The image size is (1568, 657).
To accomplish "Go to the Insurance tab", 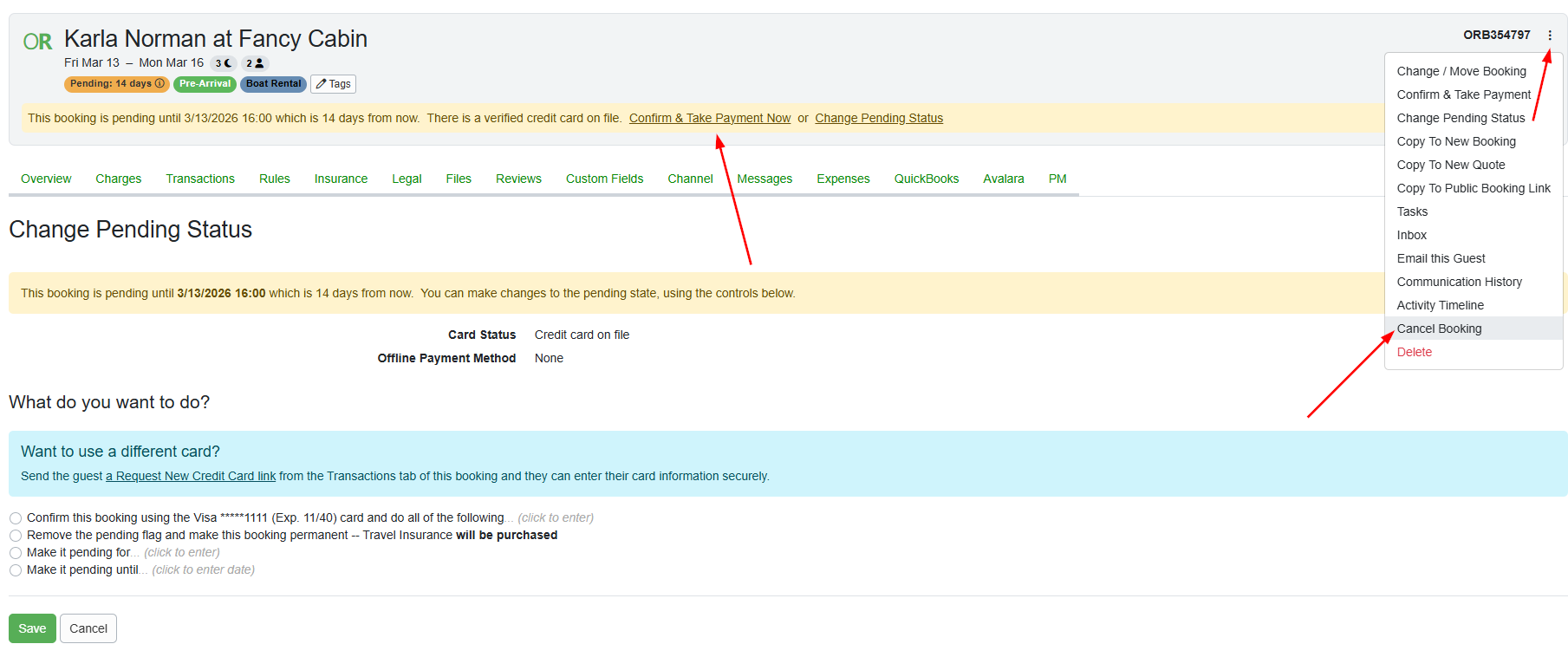I will pyautogui.click(x=341, y=179).
